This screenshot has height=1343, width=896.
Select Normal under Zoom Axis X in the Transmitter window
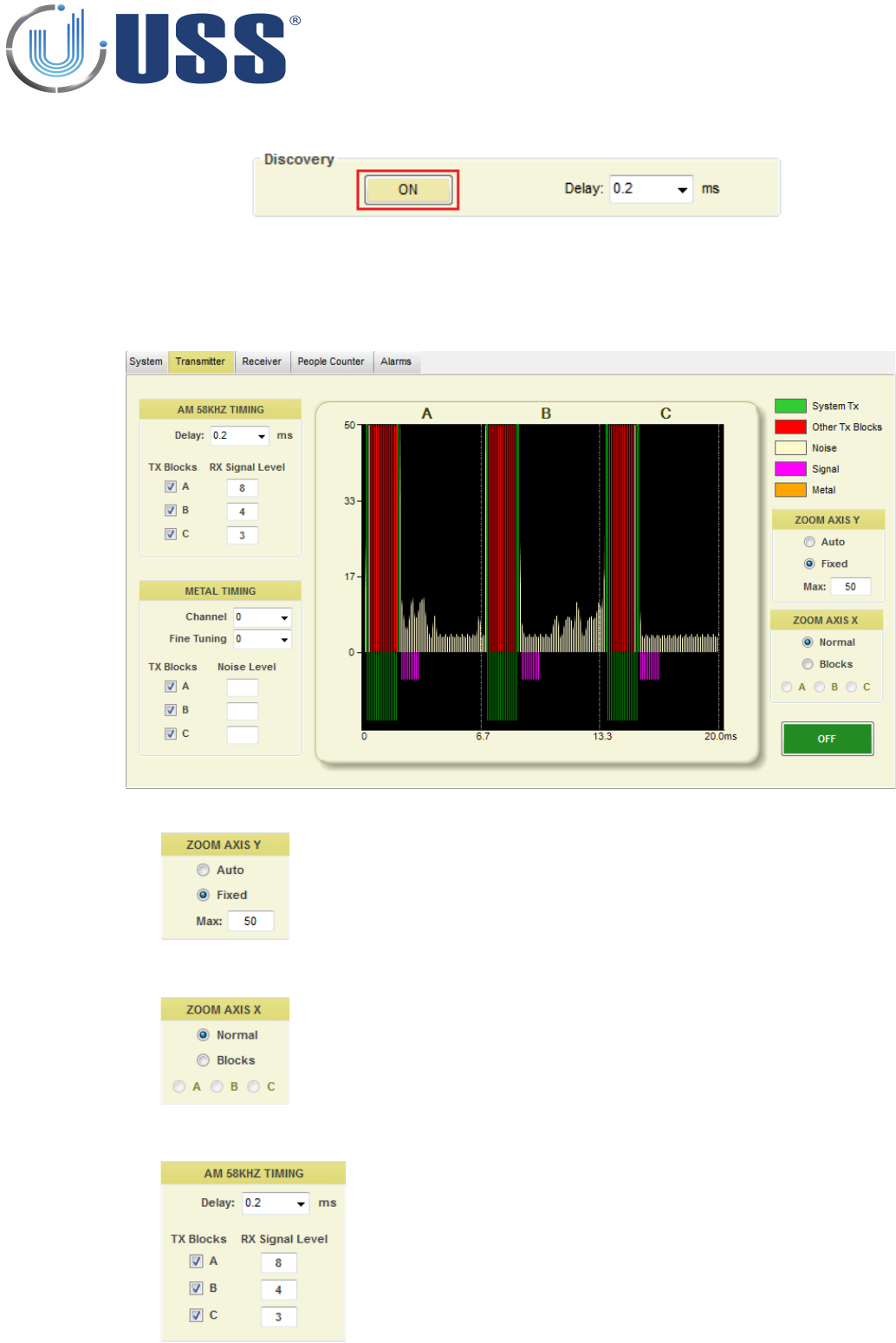pos(808,642)
